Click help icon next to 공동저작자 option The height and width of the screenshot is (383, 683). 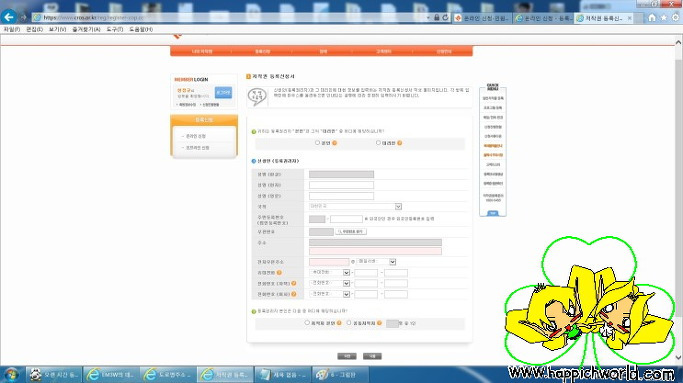[x=379, y=323]
